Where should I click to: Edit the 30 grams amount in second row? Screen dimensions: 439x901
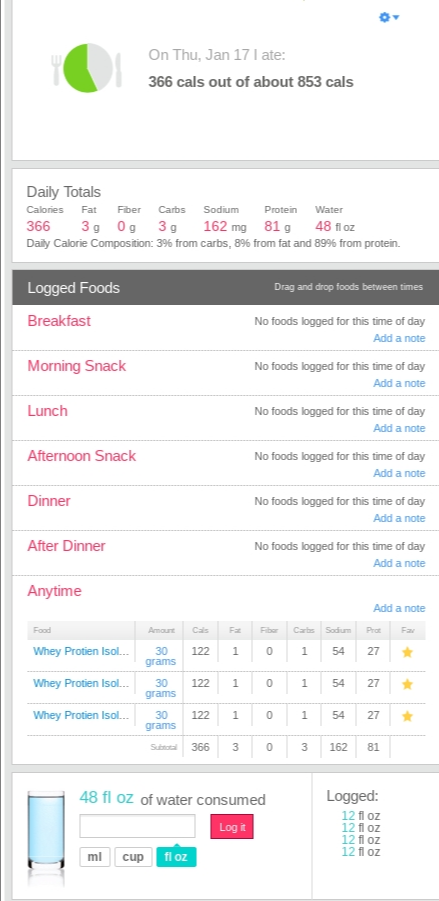coord(161,688)
